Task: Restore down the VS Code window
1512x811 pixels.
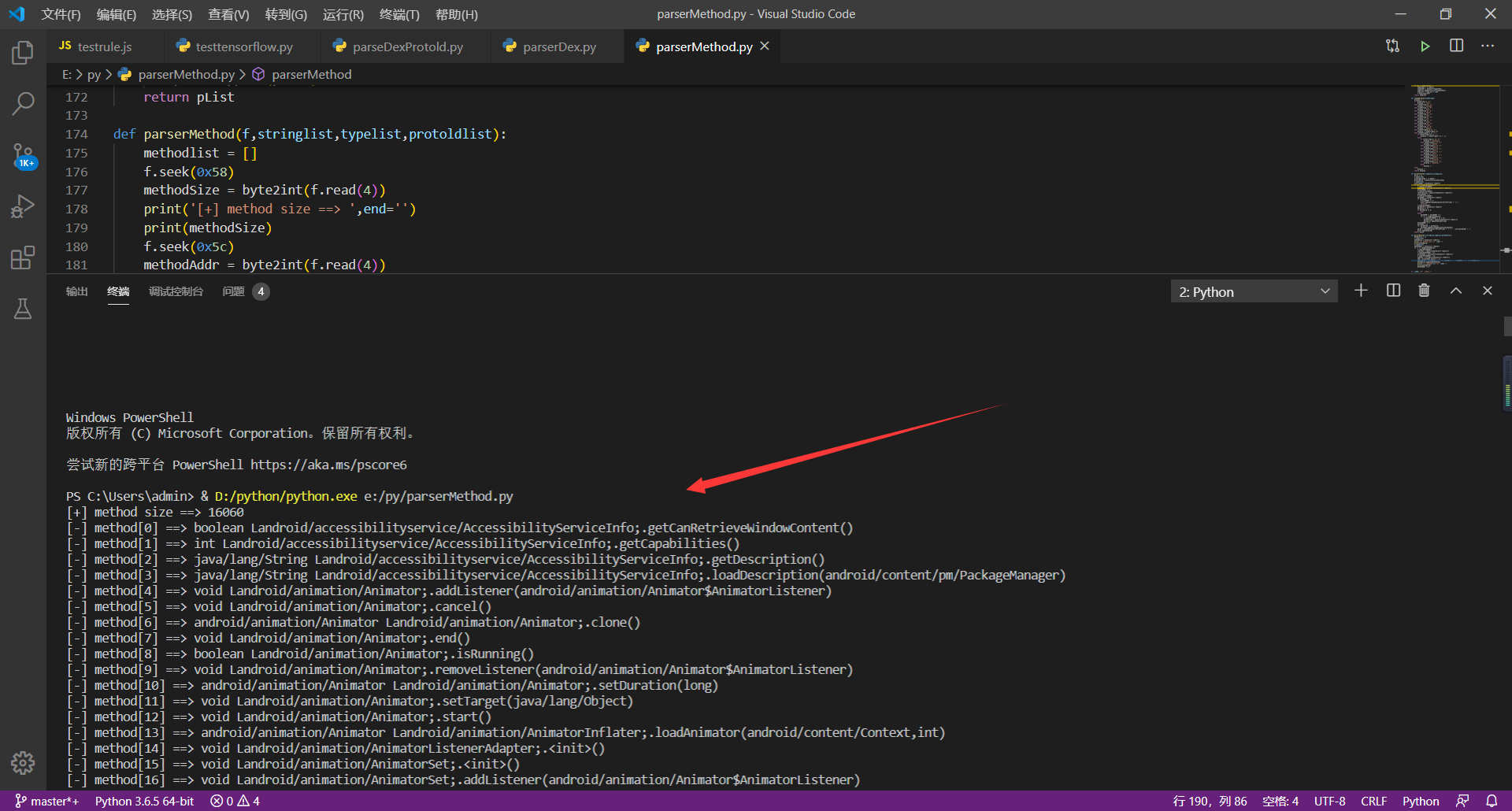Action: coord(1445,14)
